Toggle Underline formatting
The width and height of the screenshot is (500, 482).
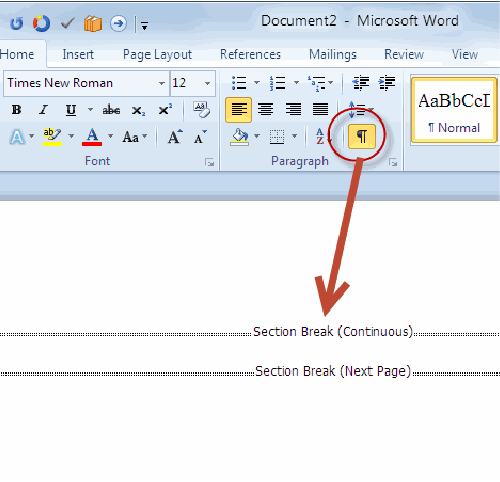[71, 110]
